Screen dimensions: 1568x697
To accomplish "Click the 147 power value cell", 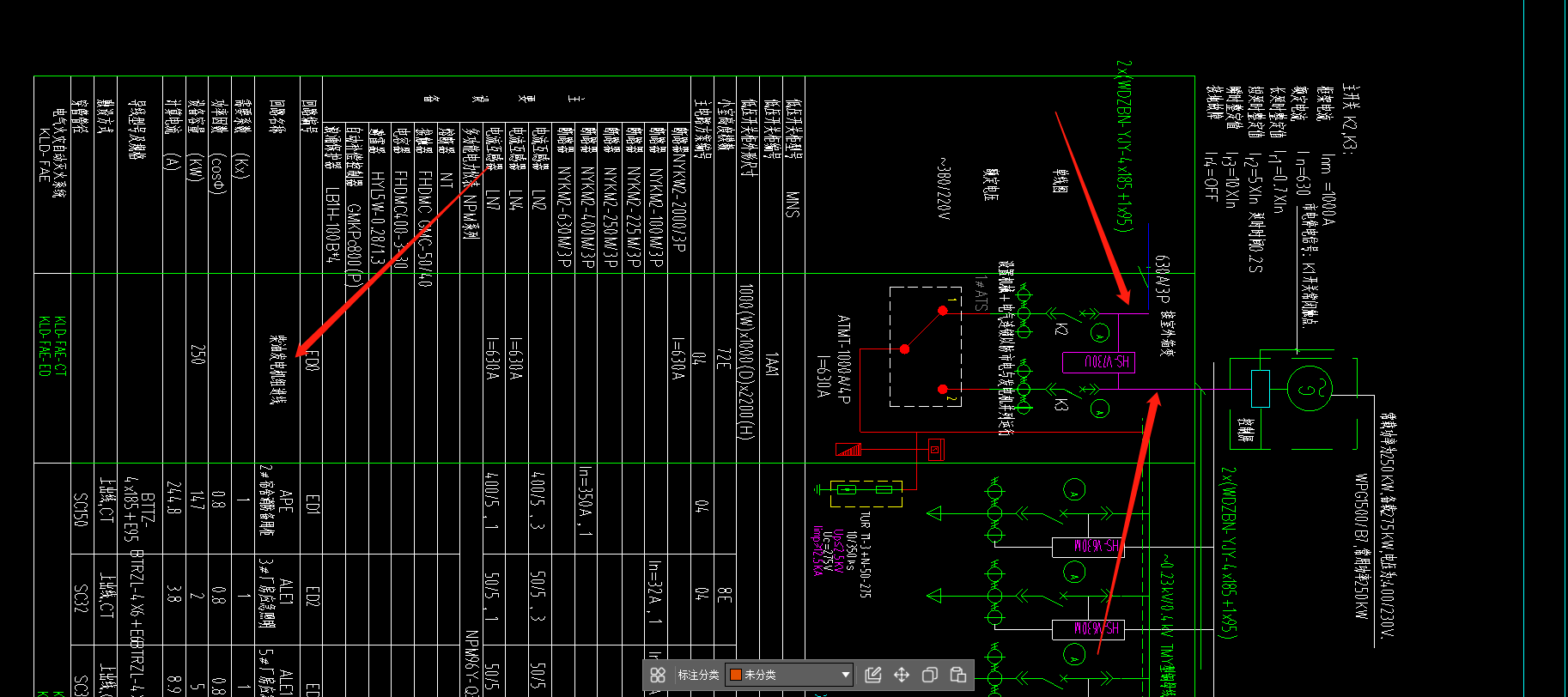I will [196, 500].
